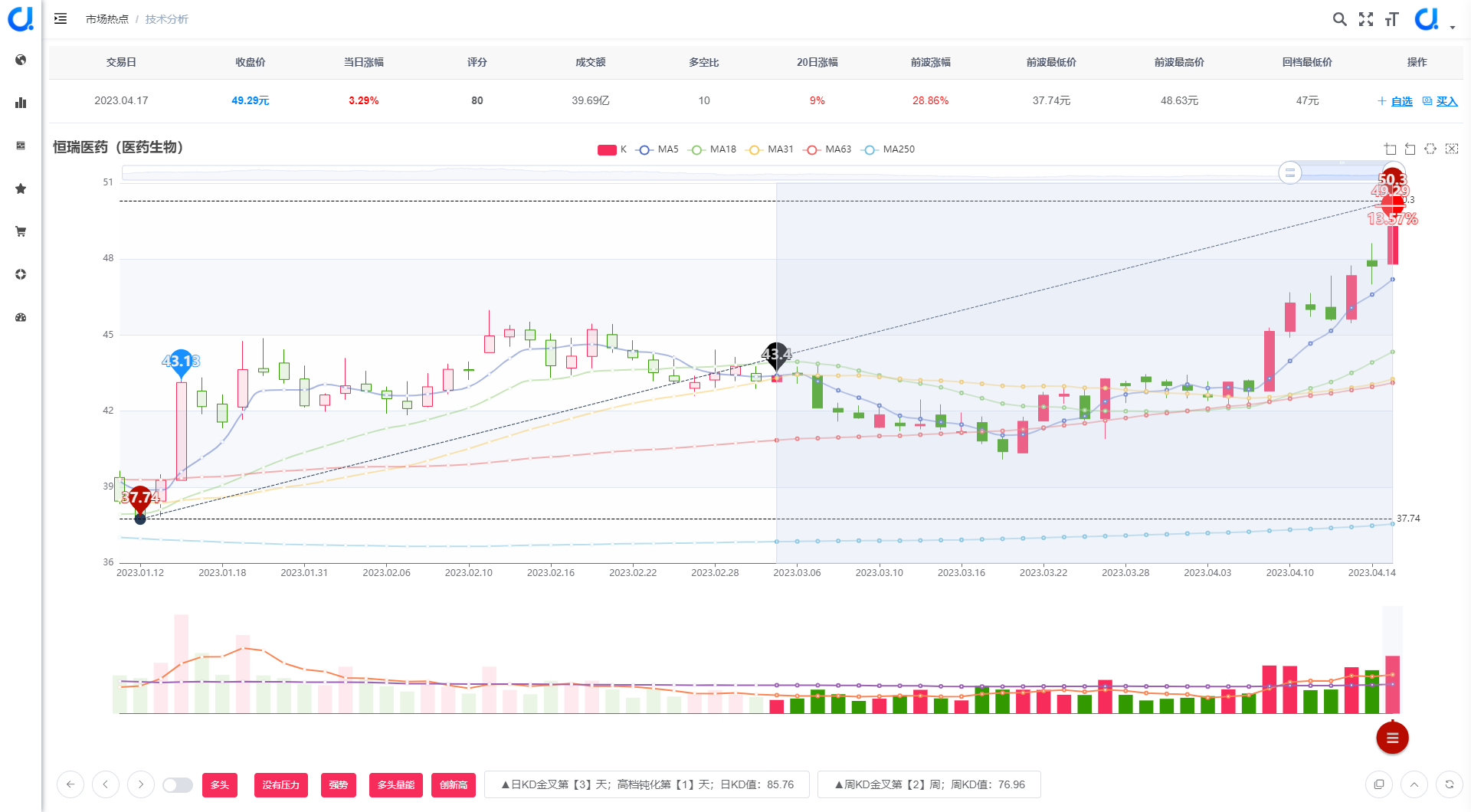Open the user avatar logo menu
1471x812 pixels.
click(x=1427, y=18)
